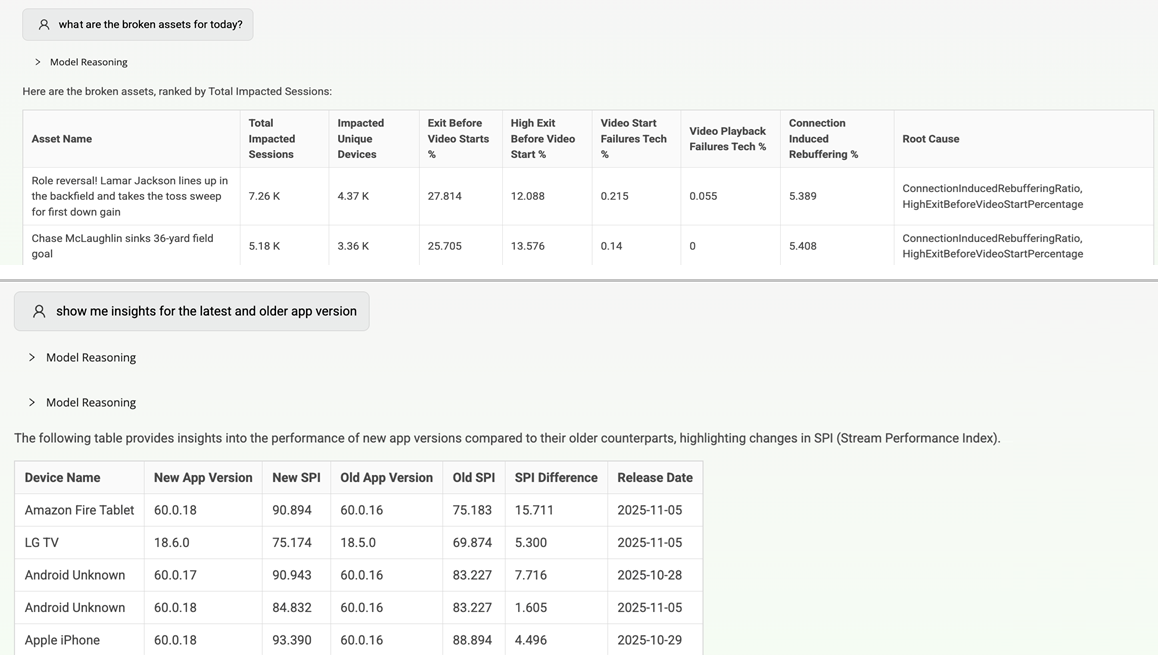
Task: Click user avatar icon beside broken assets question
Action: click(x=44, y=24)
